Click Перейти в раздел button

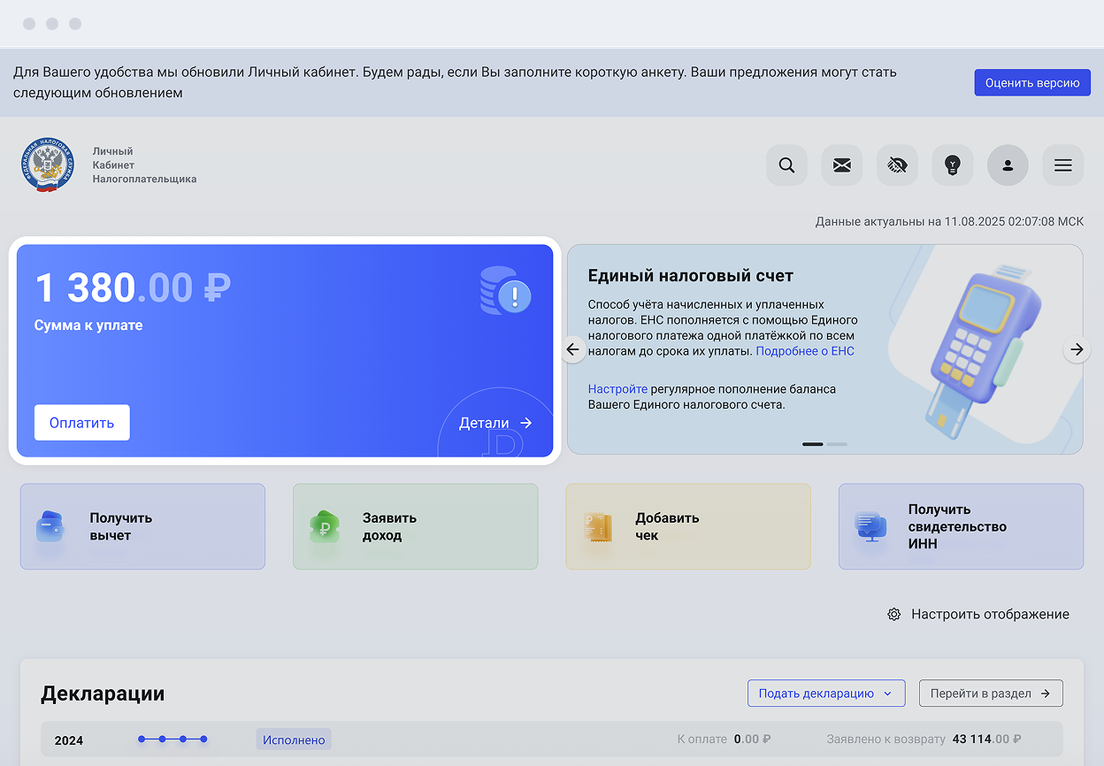990,693
